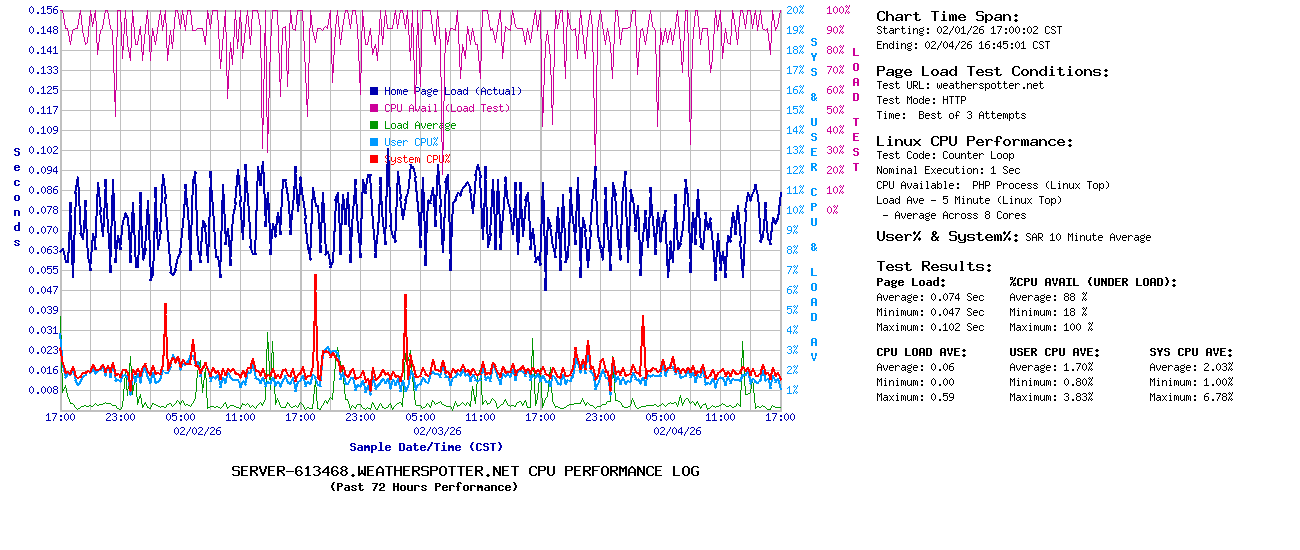This screenshot has height=550, width=1300.
Task: Click the 02/04/26 date label on the x-axis
Action: point(678,431)
